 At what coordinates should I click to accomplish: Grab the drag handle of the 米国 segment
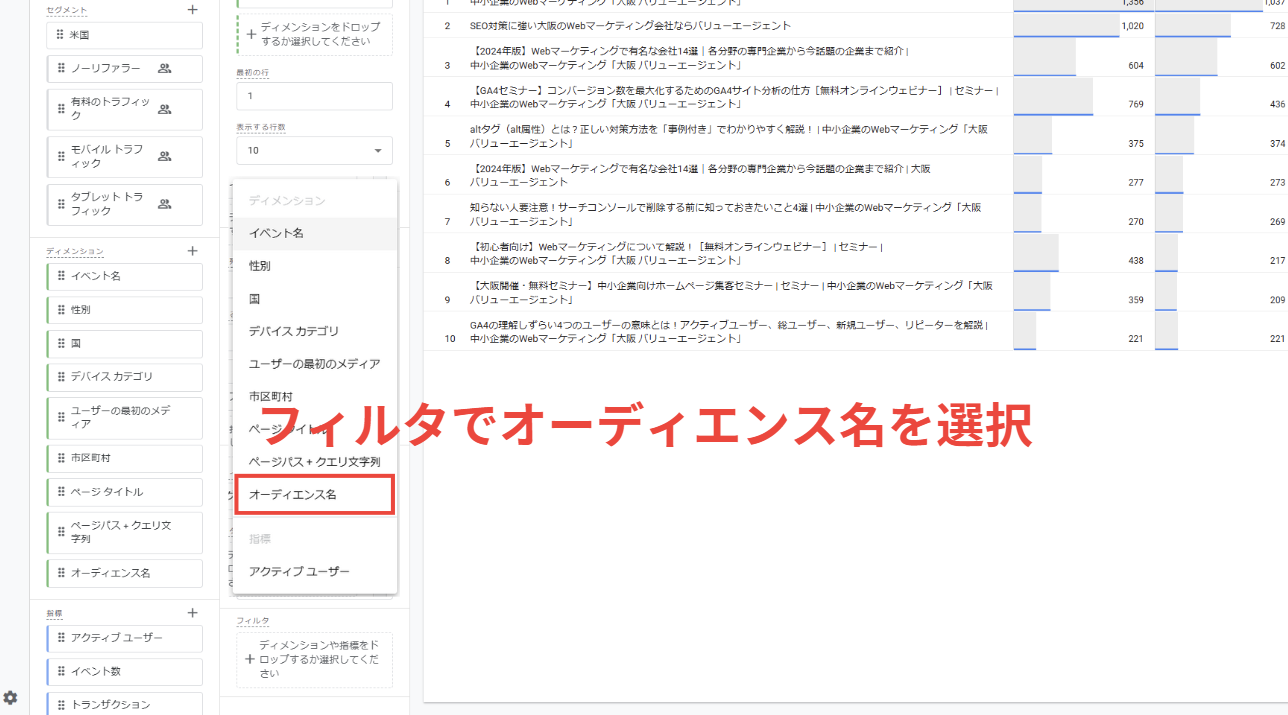click(61, 35)
